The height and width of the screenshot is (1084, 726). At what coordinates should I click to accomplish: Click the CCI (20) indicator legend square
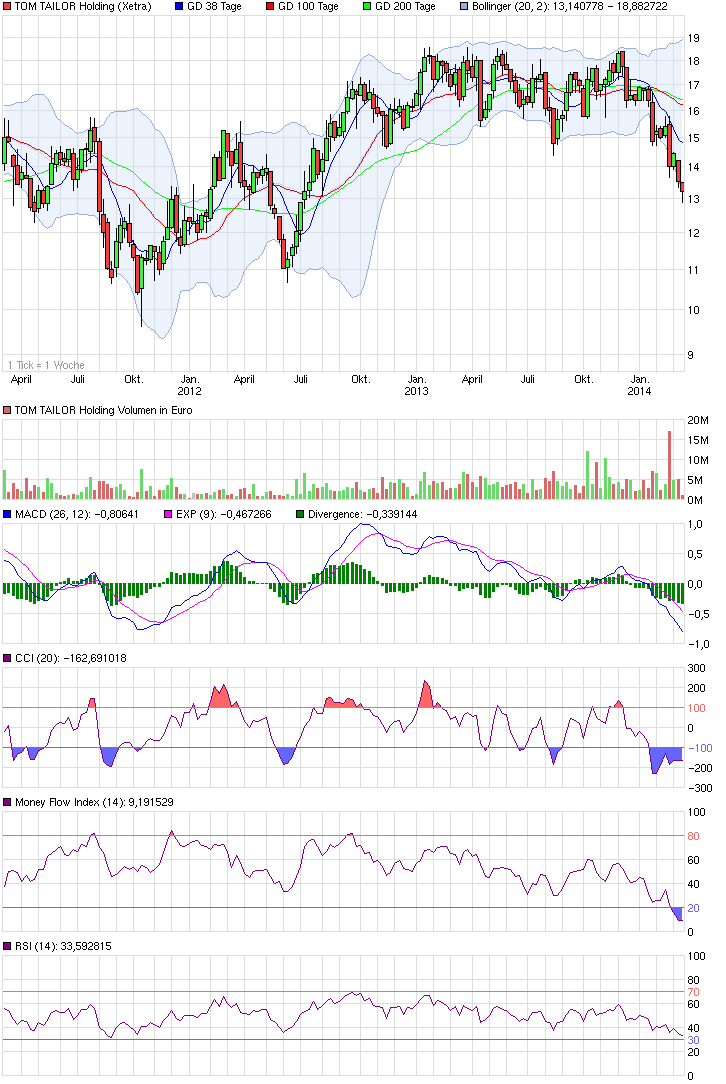pyautogui.click(x=7, y=658)
